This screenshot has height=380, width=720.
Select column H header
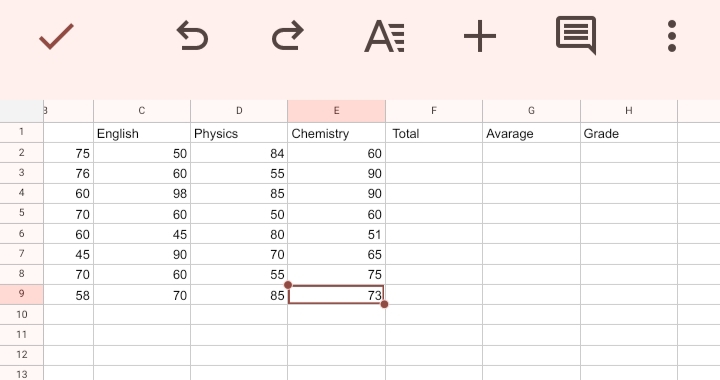(x=629, y=111)
